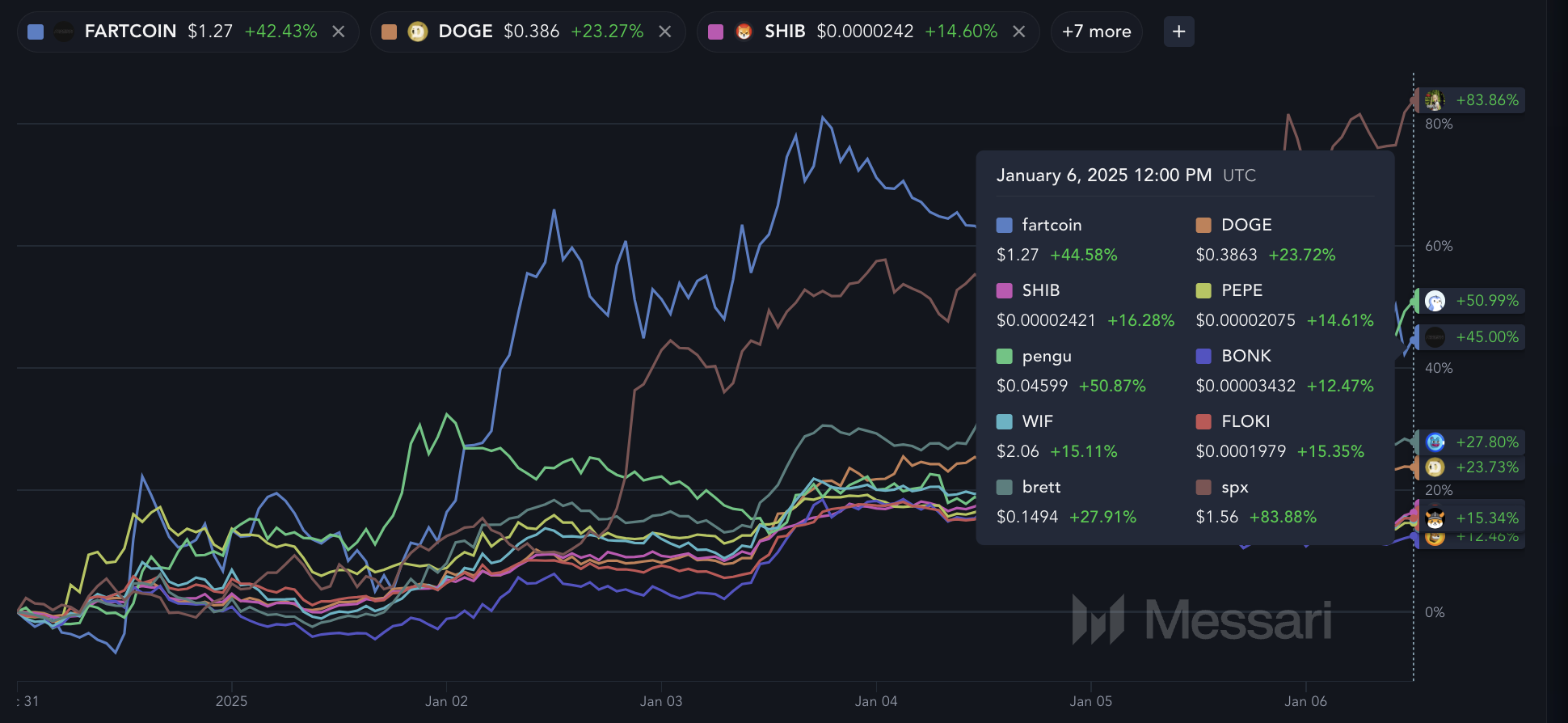Viewport: 1568px width, 723px height.
Task: Click the WIF color square in the tooltip
Action: [x=1005, y=421]
